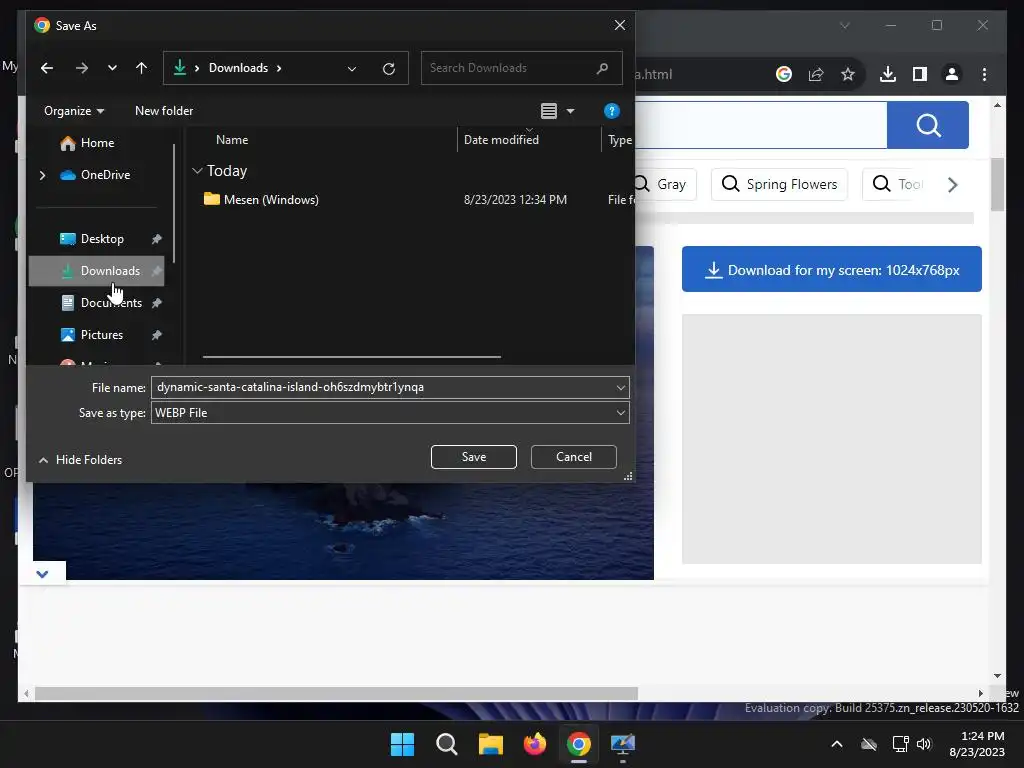Open the volume control tray icon

(x=923, y=744)
